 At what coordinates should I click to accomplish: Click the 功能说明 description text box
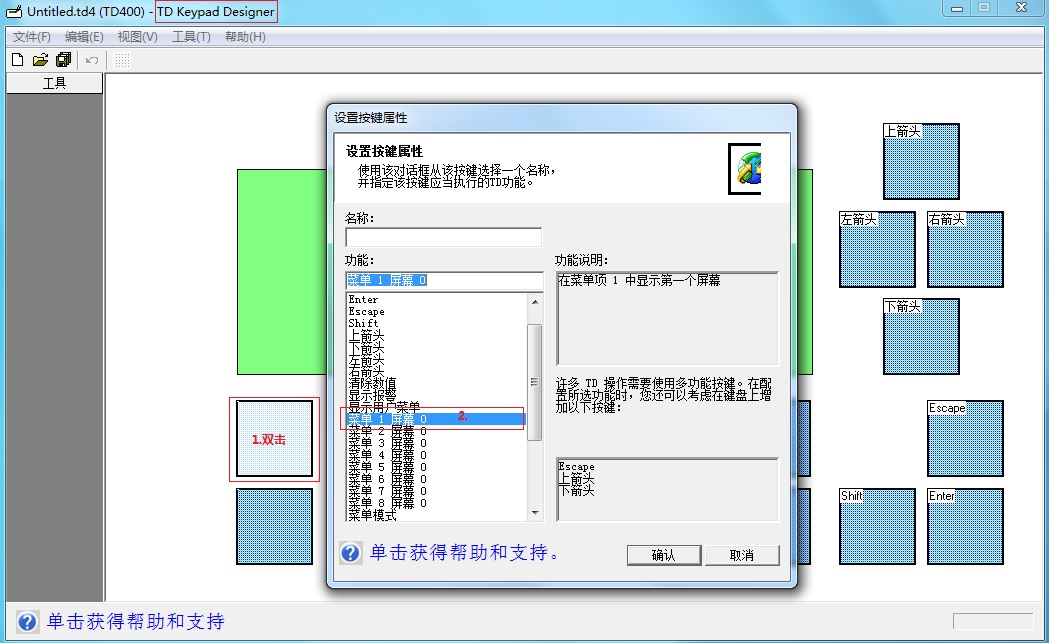[x=668, y=318]
